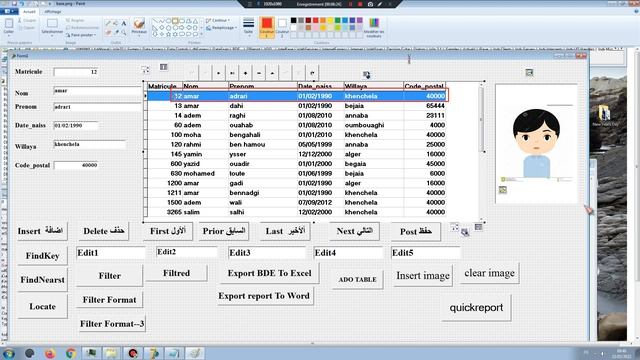Select the component icon beside Matricule field
The height and width of the screenshot is (360, 640).
click(145, 70)
